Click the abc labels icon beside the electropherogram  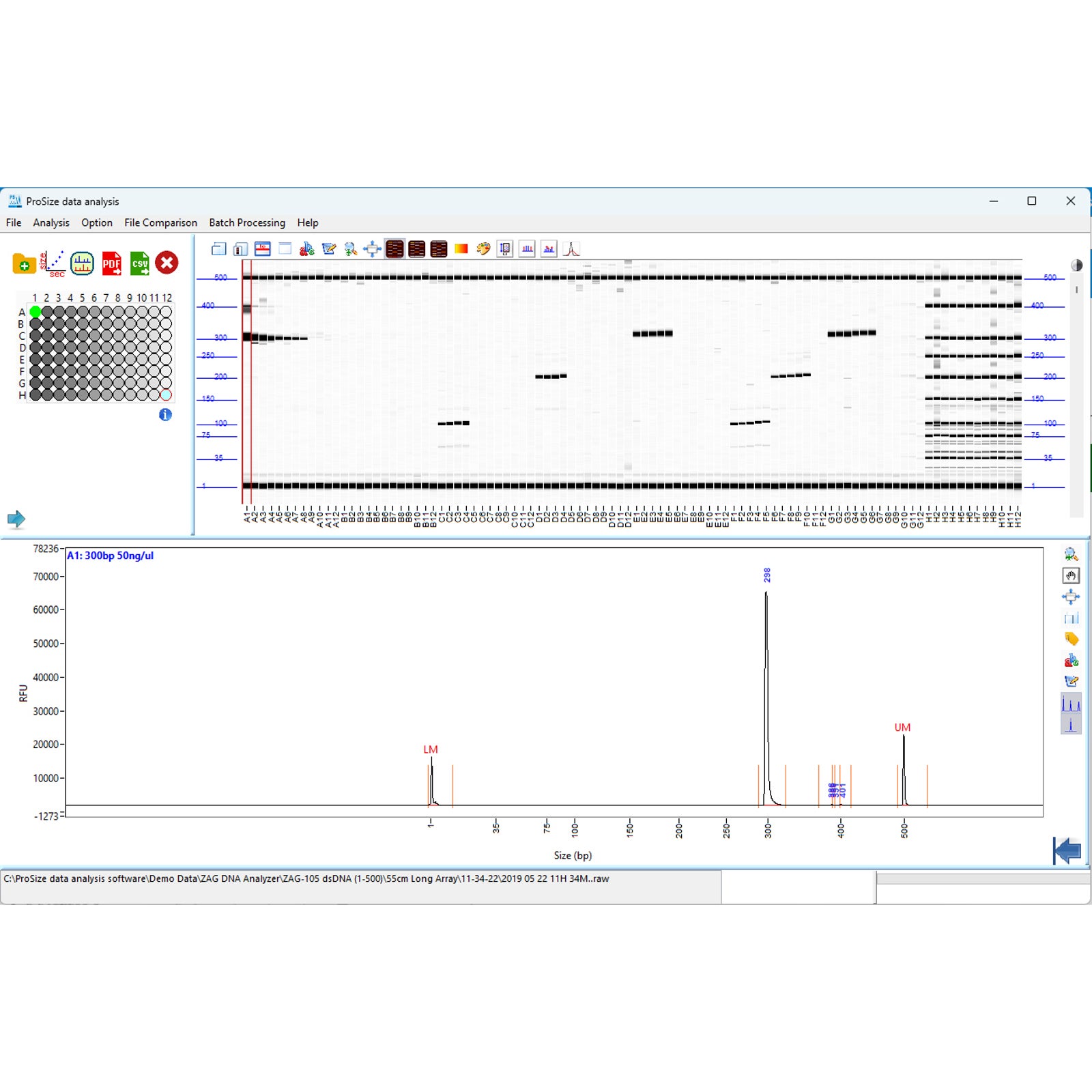coord(1071,661)
